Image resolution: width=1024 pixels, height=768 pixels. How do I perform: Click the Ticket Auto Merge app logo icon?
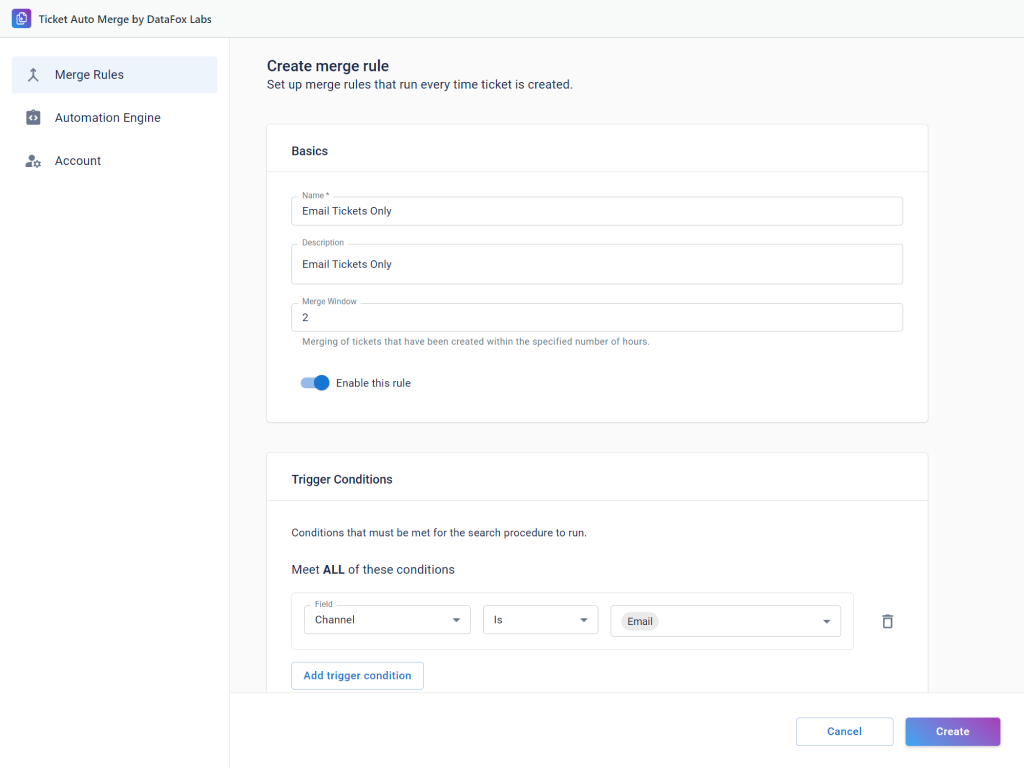[x=21, y=19]
